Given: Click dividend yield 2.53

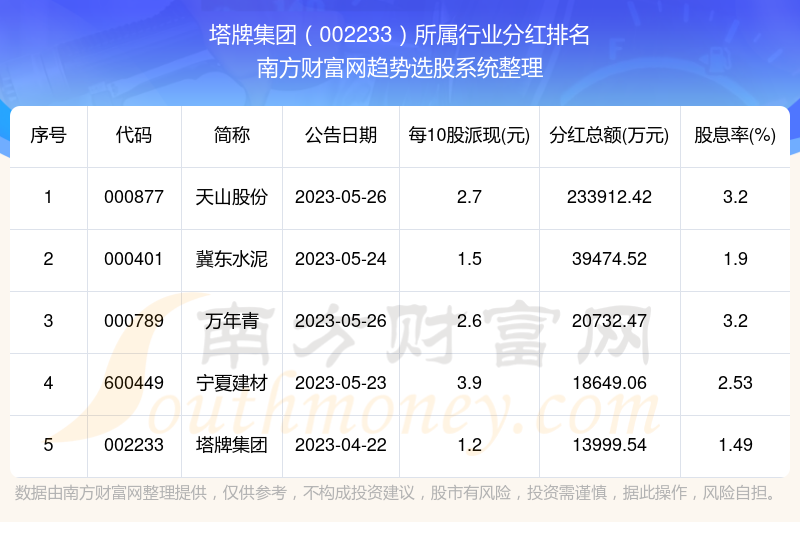Looking at the screenshot, I should click(x=735, y=383).
